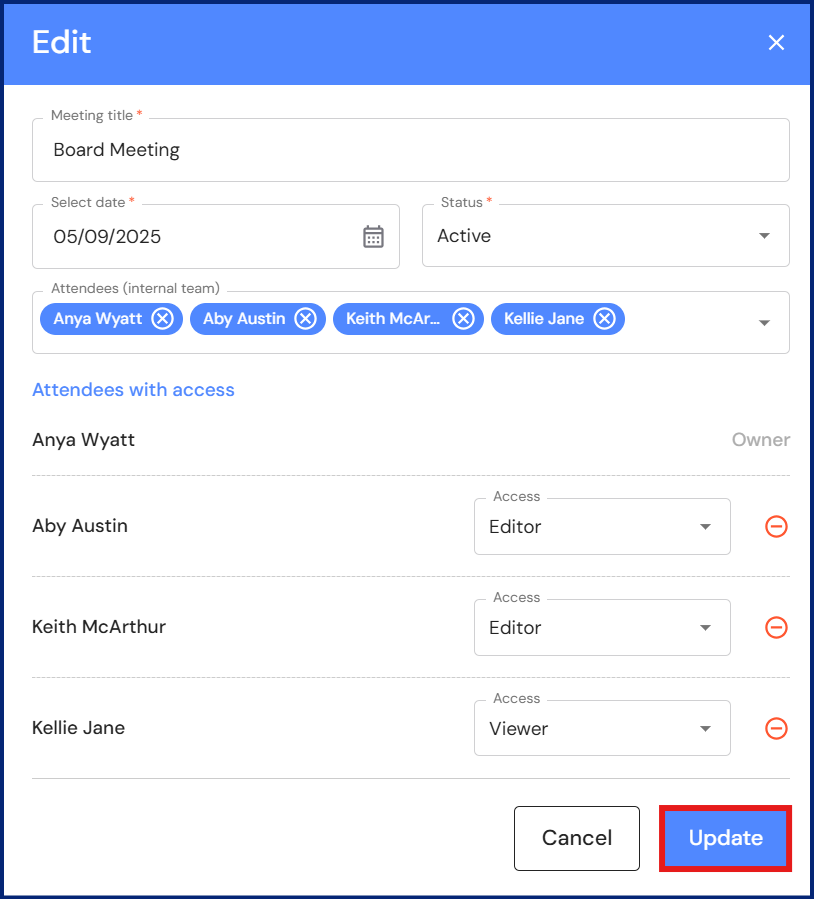The image size is (814, 899).
Task: Click the Attendees with access heading
Action: coord(133,390)
